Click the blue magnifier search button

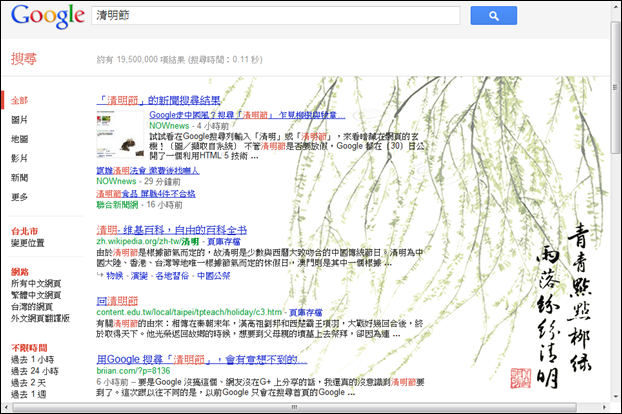click(493, 15)
